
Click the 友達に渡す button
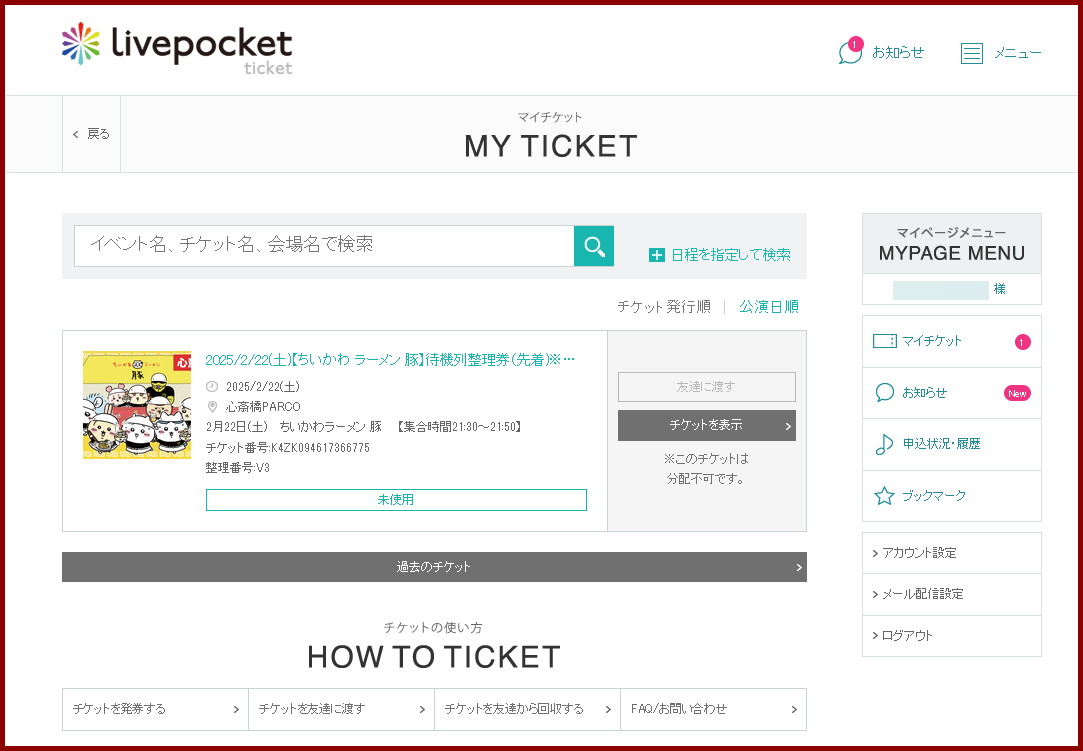pos(707,387)
